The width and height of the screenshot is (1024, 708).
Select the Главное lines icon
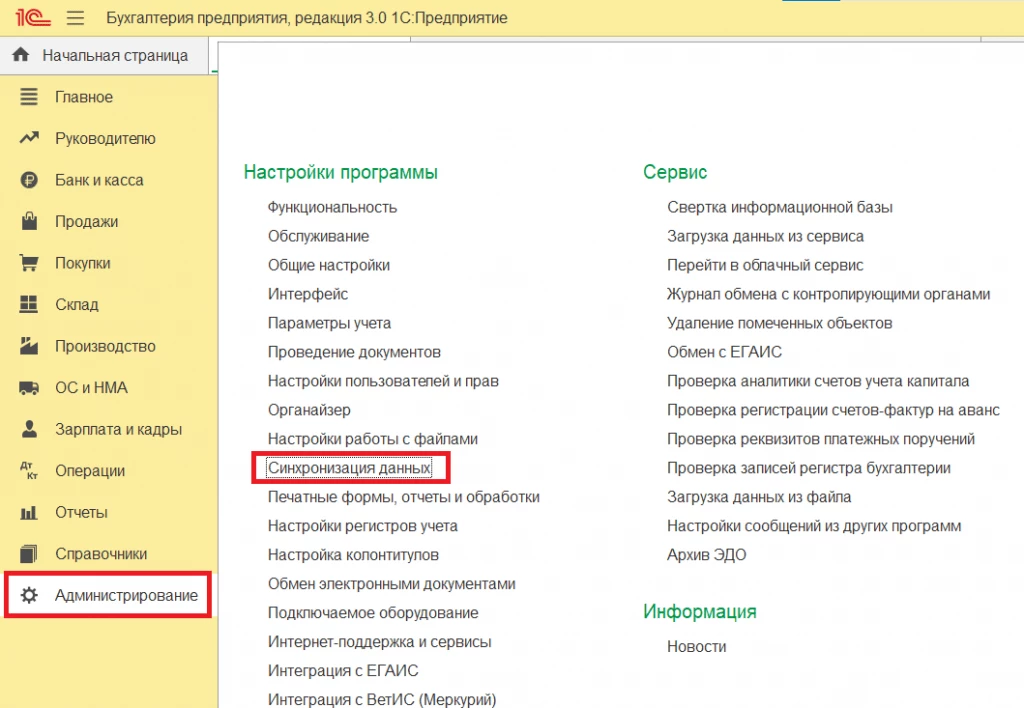coord(29,97)
